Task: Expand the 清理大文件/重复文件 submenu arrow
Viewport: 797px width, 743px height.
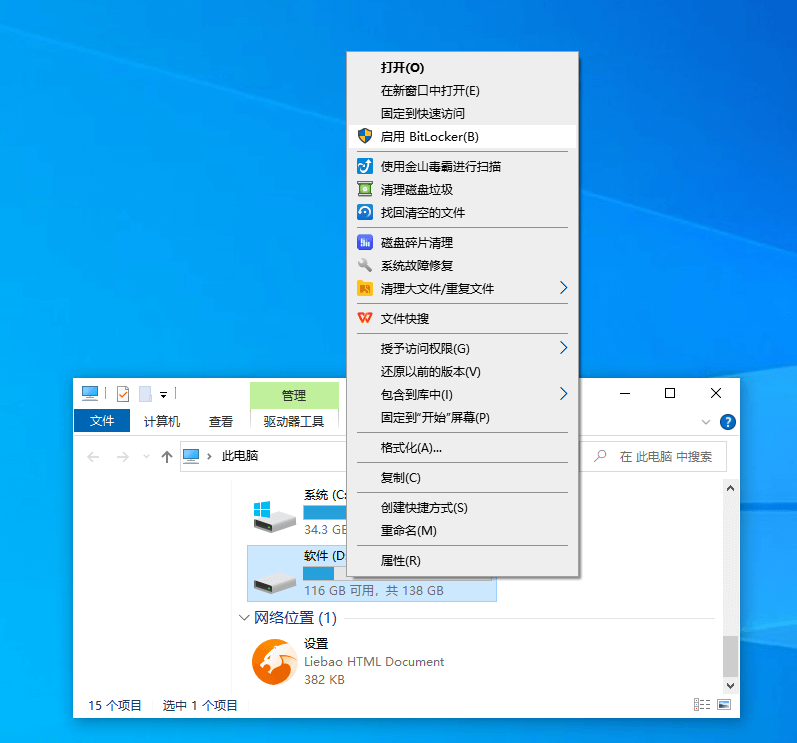Action: click(563, 288)
